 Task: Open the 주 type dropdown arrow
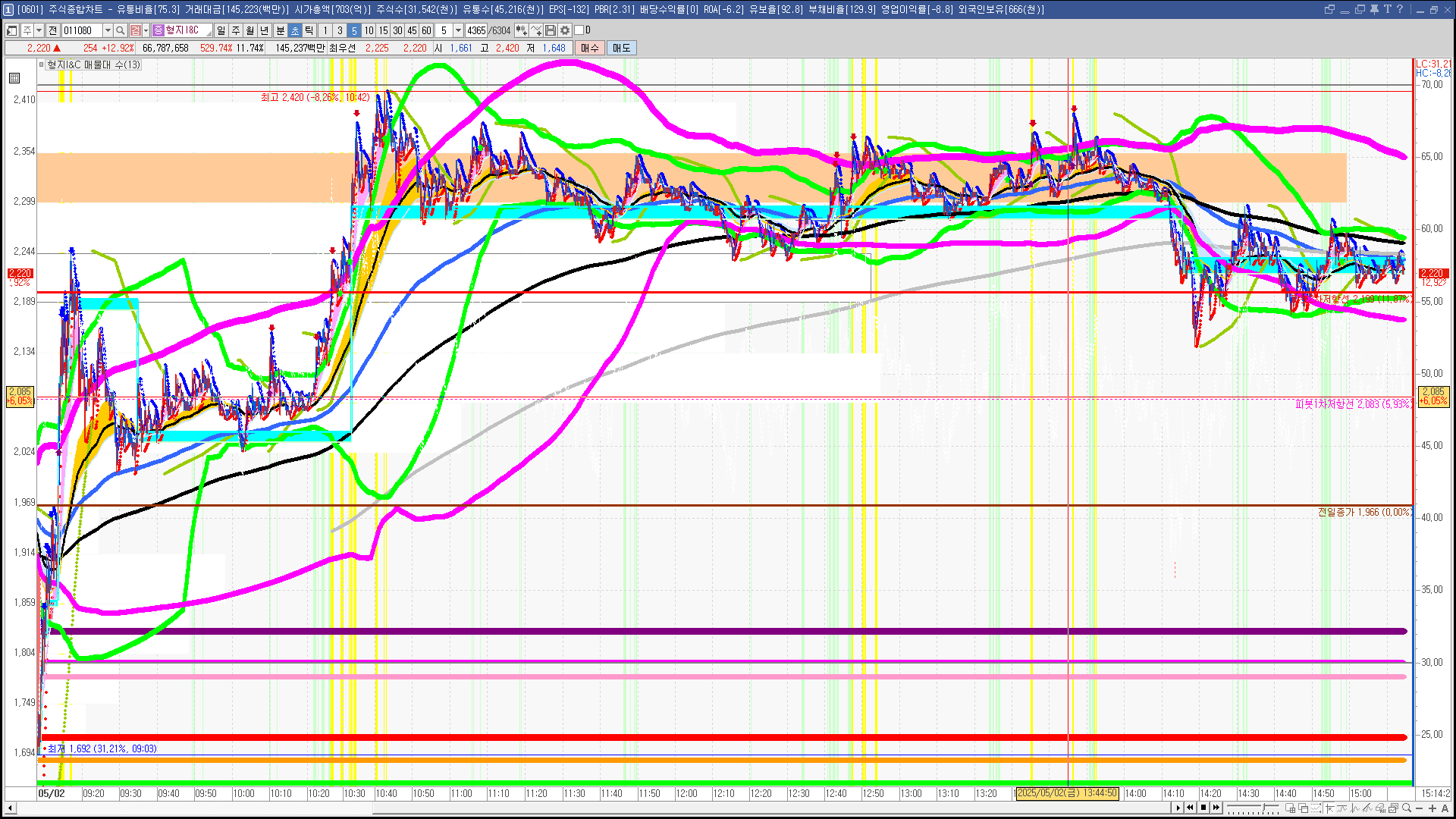39,30
